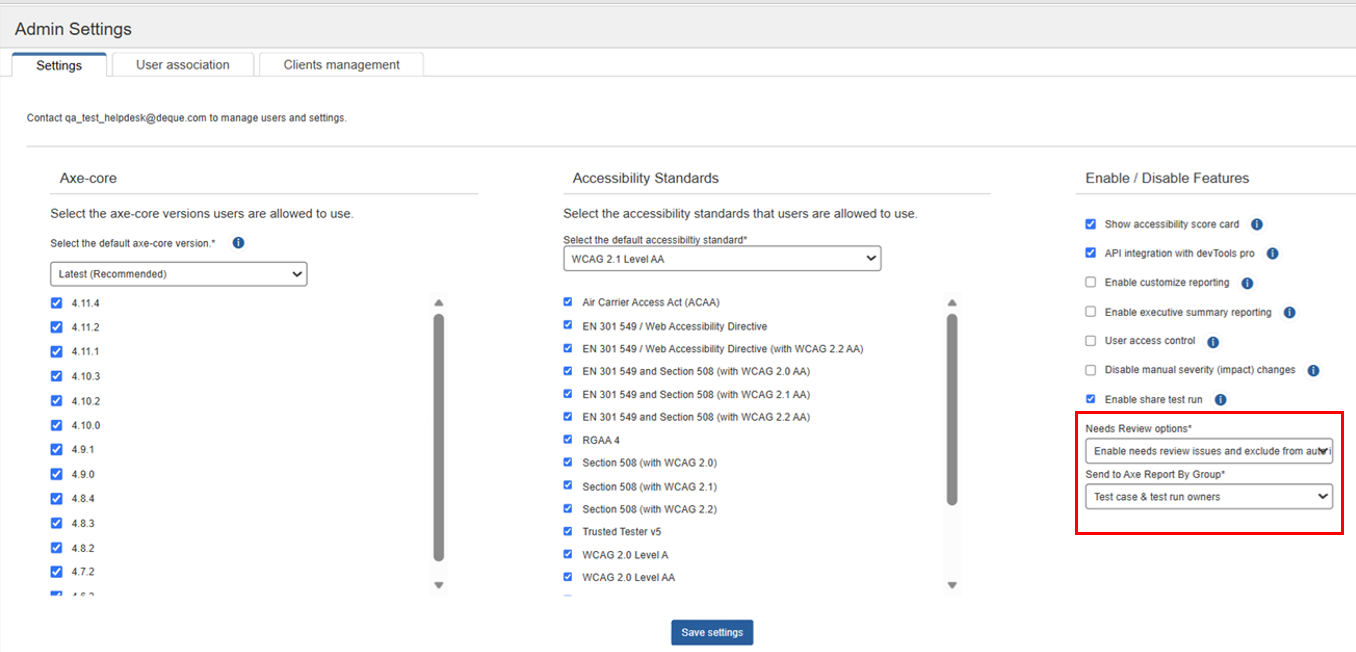1356x652 pixels.
Task: Enable customize reporting checkbox
Action: 1091,283
